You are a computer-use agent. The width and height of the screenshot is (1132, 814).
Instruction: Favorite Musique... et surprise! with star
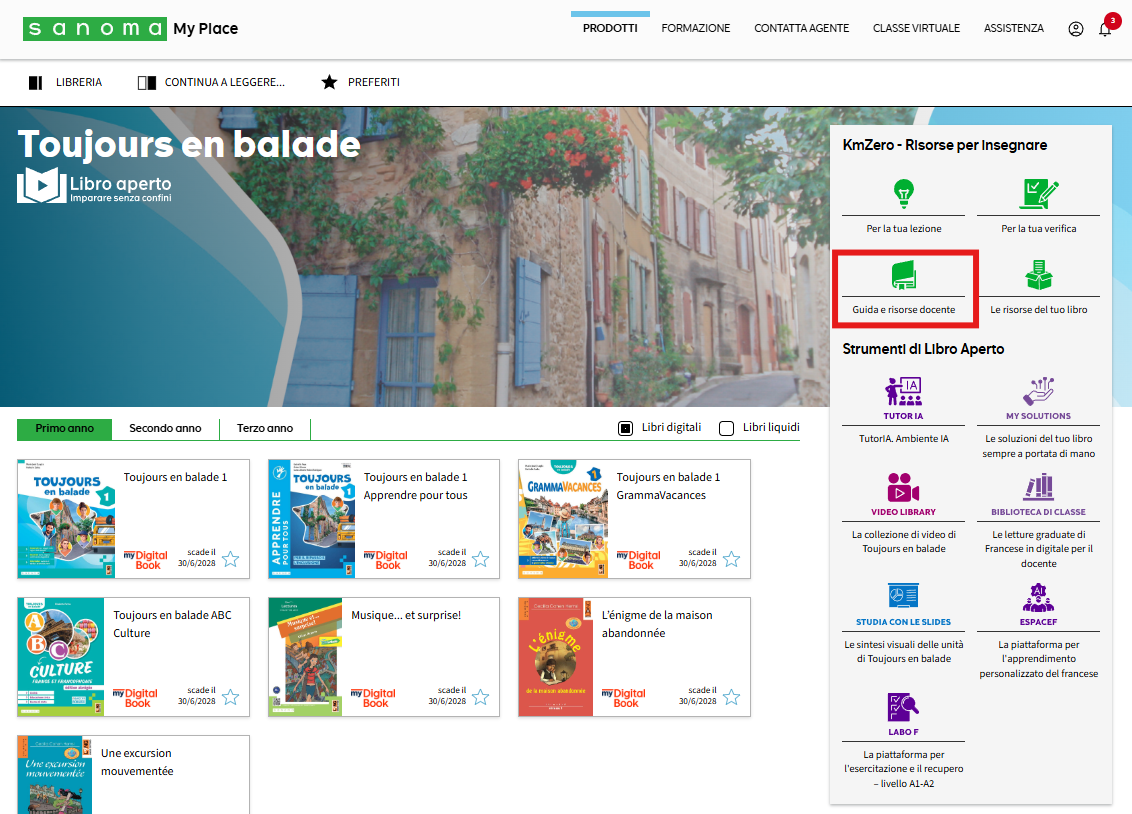480,697
